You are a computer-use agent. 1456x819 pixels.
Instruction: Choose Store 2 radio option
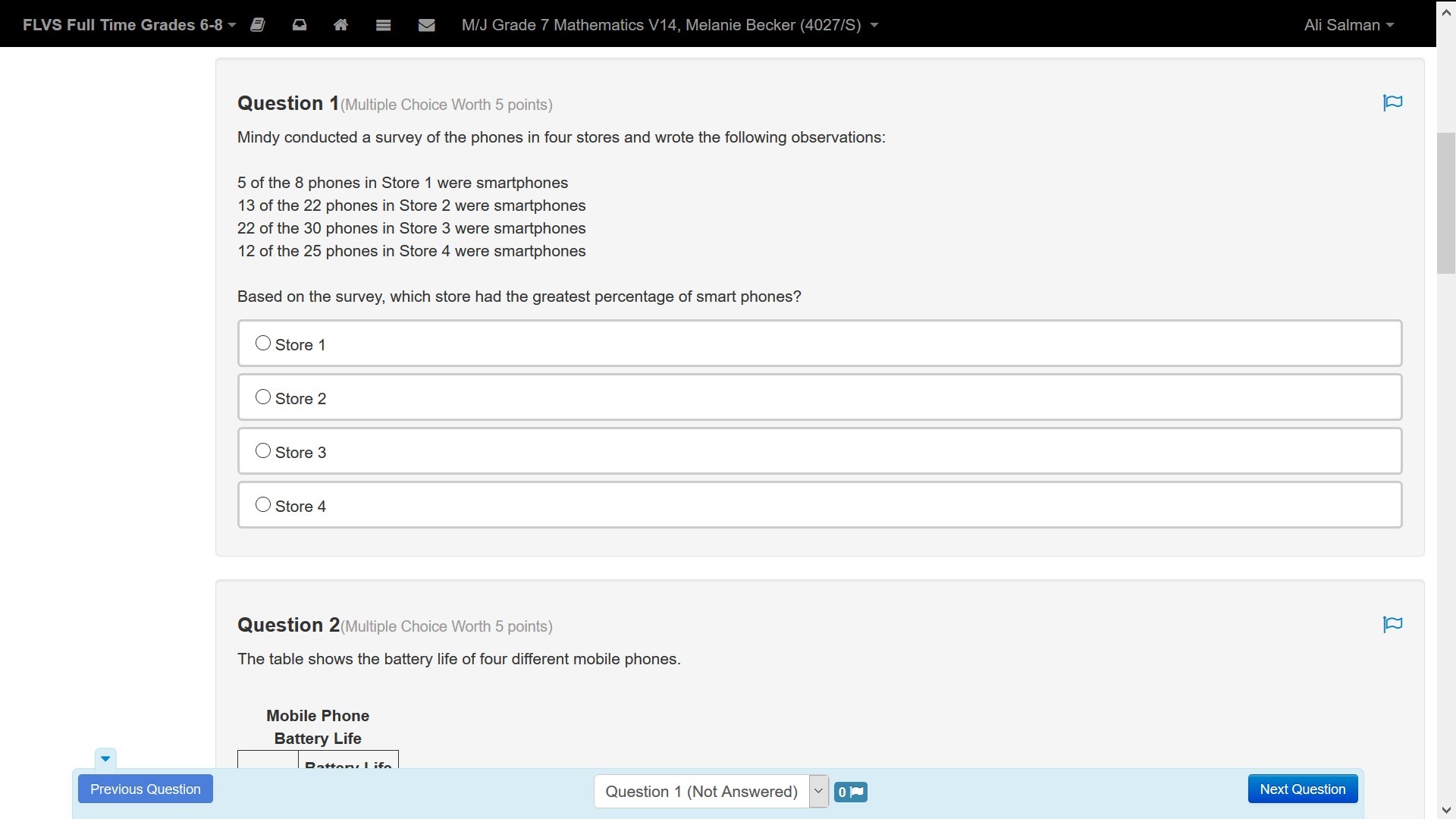(263, 397)
